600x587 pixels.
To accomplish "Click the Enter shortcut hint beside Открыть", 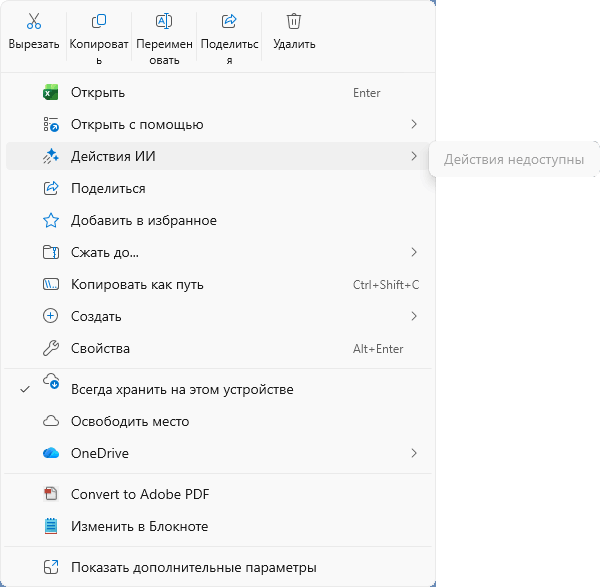I will click(x=366, y=93).
